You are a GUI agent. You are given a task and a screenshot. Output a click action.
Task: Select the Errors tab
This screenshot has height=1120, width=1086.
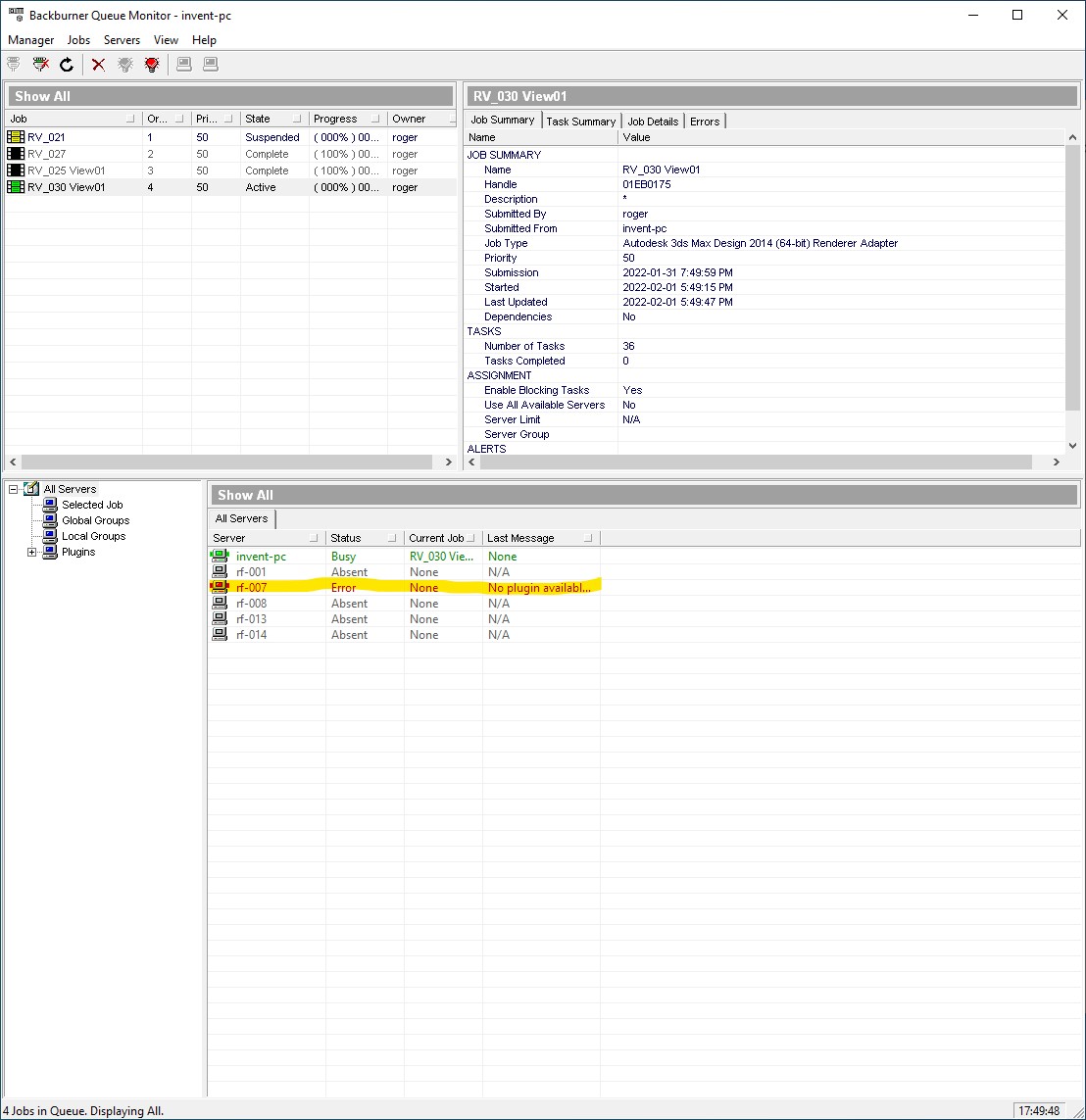(705, 121)
